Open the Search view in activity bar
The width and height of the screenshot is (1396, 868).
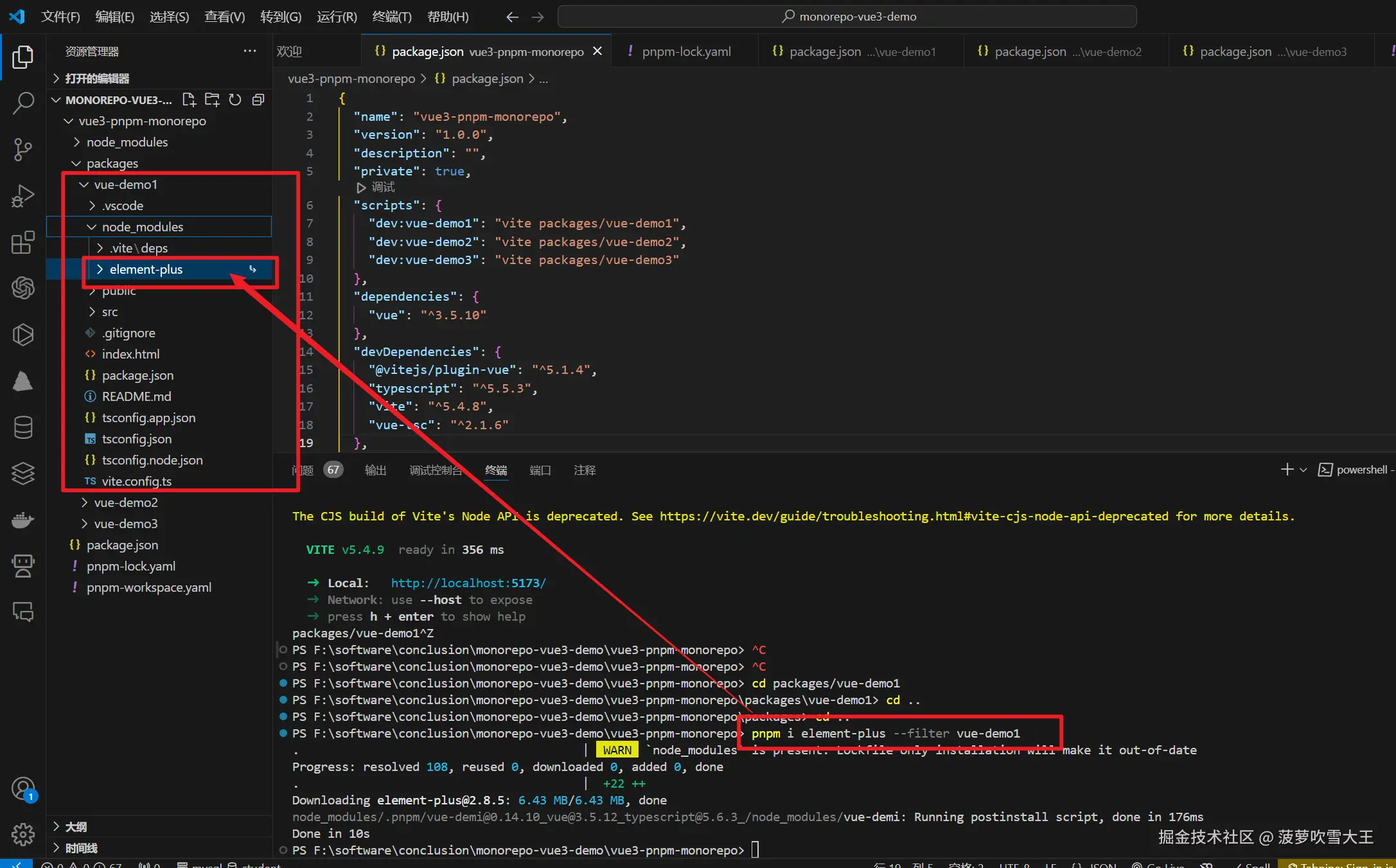(x=23, y=103)
